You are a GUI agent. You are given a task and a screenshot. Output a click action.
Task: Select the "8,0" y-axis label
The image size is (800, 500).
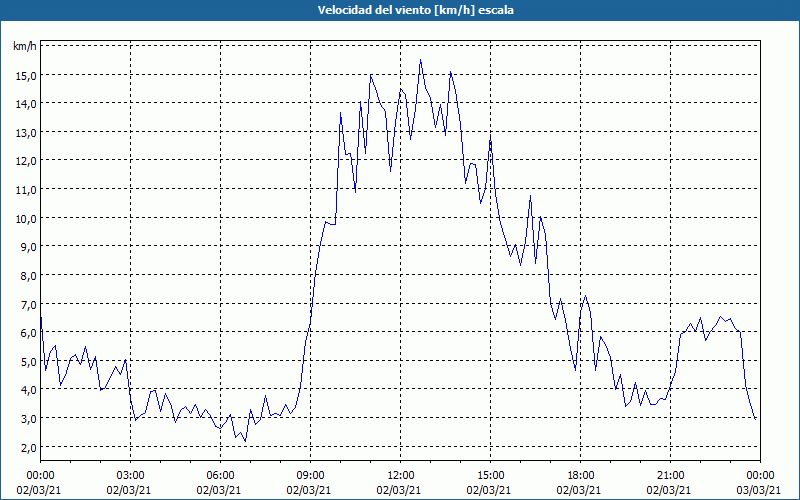click(x=28, y=276)
